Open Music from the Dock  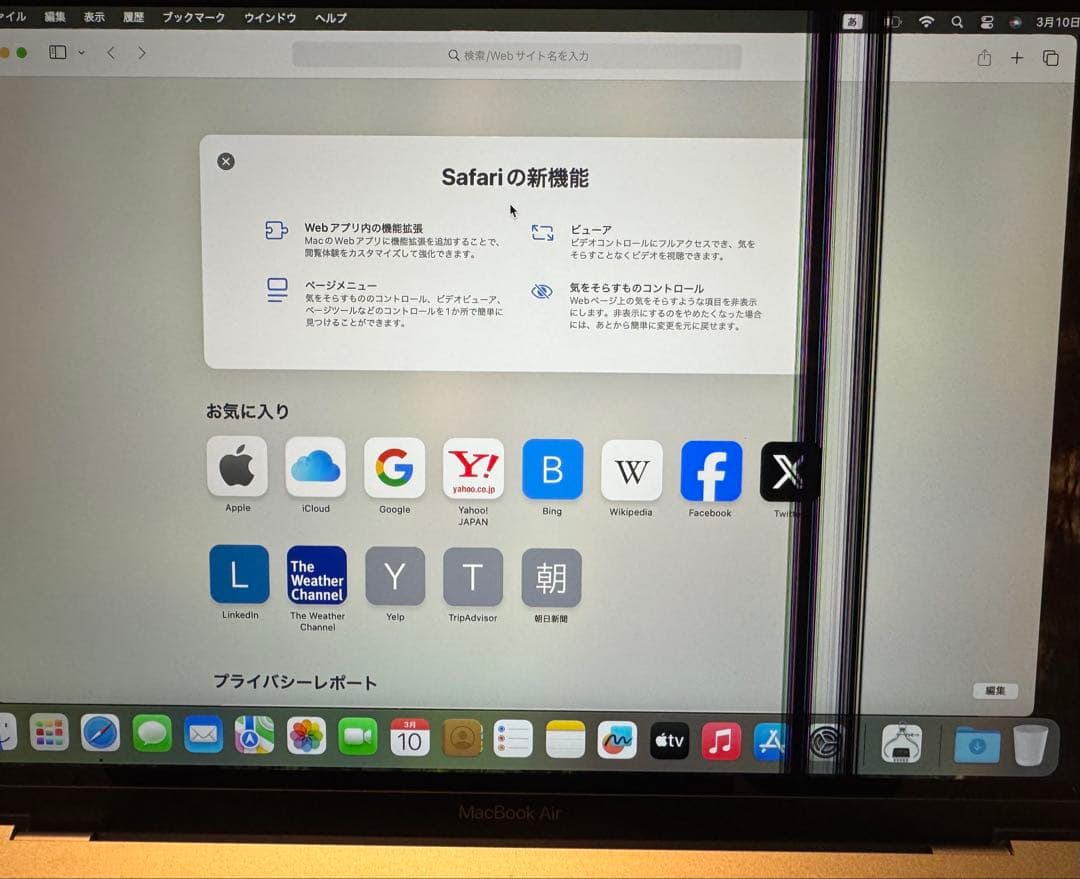[x=721, y=741]
